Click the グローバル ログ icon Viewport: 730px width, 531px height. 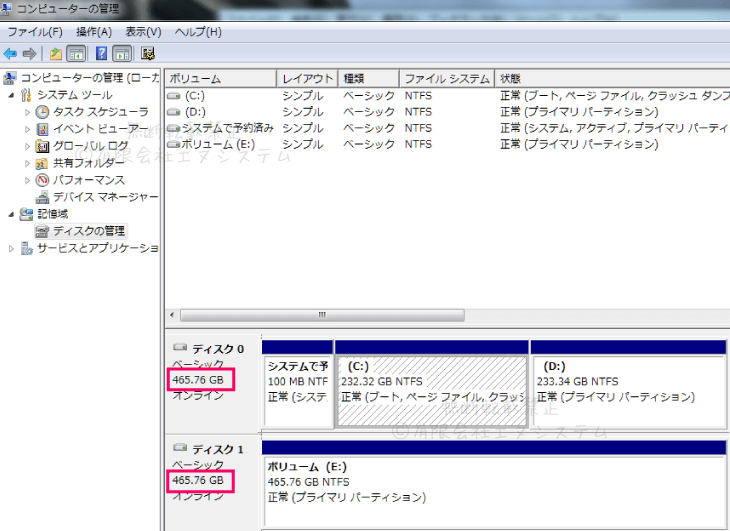point(42,146)
